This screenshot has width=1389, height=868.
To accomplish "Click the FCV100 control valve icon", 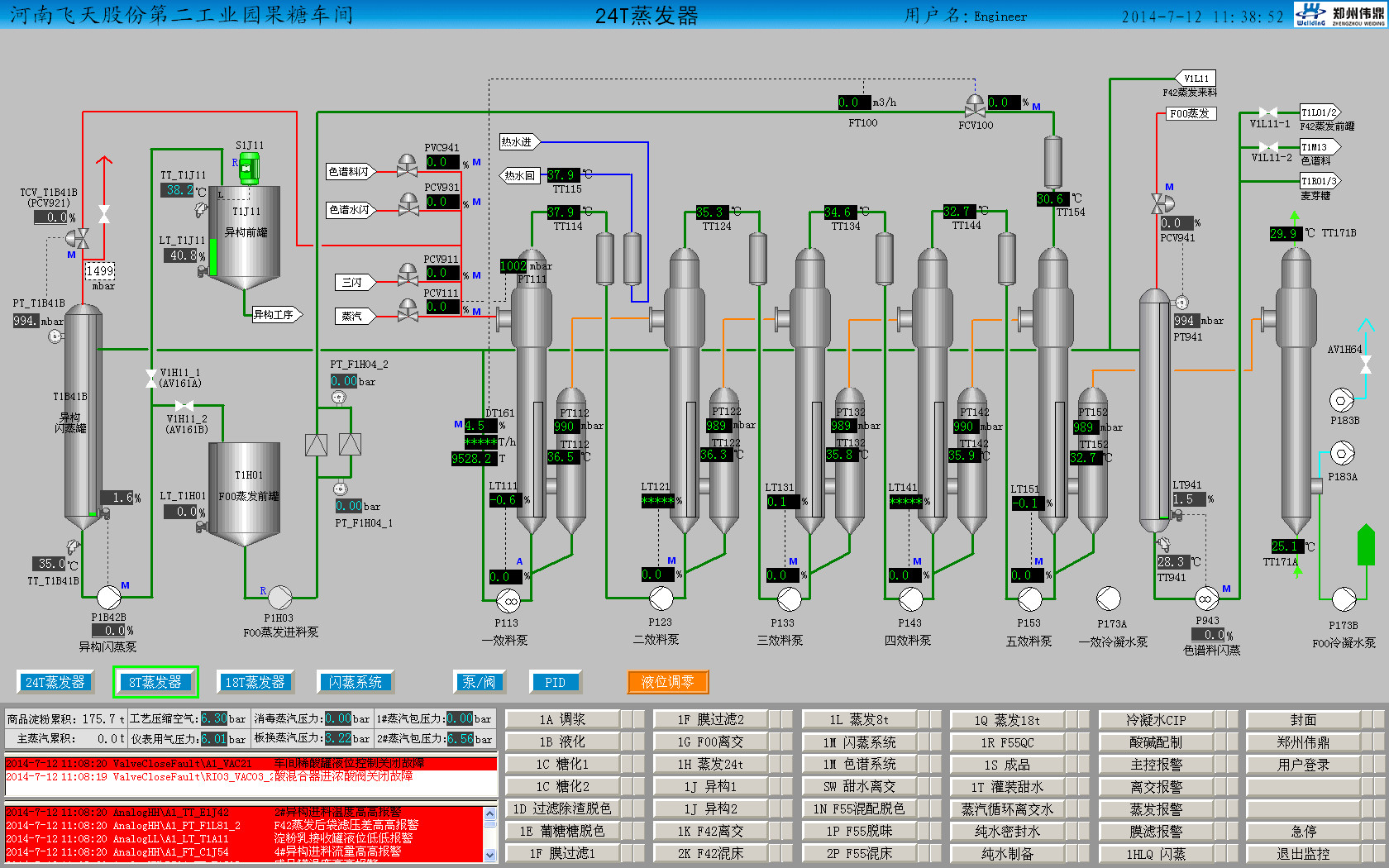I will pos(976,106).
